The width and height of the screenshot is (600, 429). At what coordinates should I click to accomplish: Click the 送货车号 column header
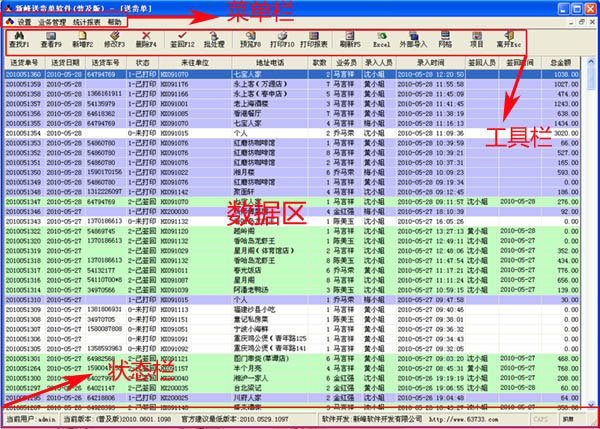tap(106, 62)
